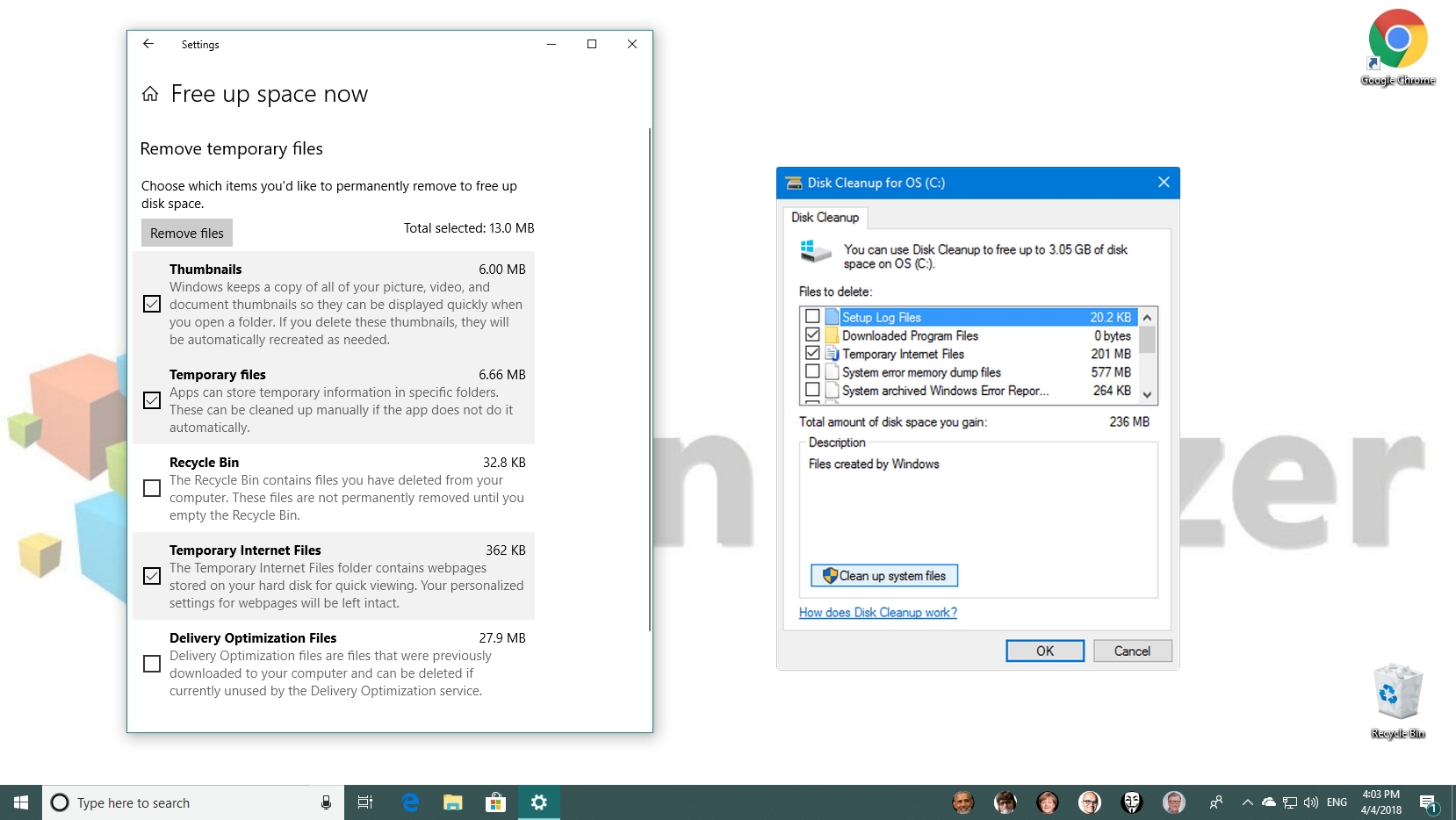This screenshot has width=1456, height=820.
Task: Open Settings app from the taskbar
Action: (x=538, y=802)
